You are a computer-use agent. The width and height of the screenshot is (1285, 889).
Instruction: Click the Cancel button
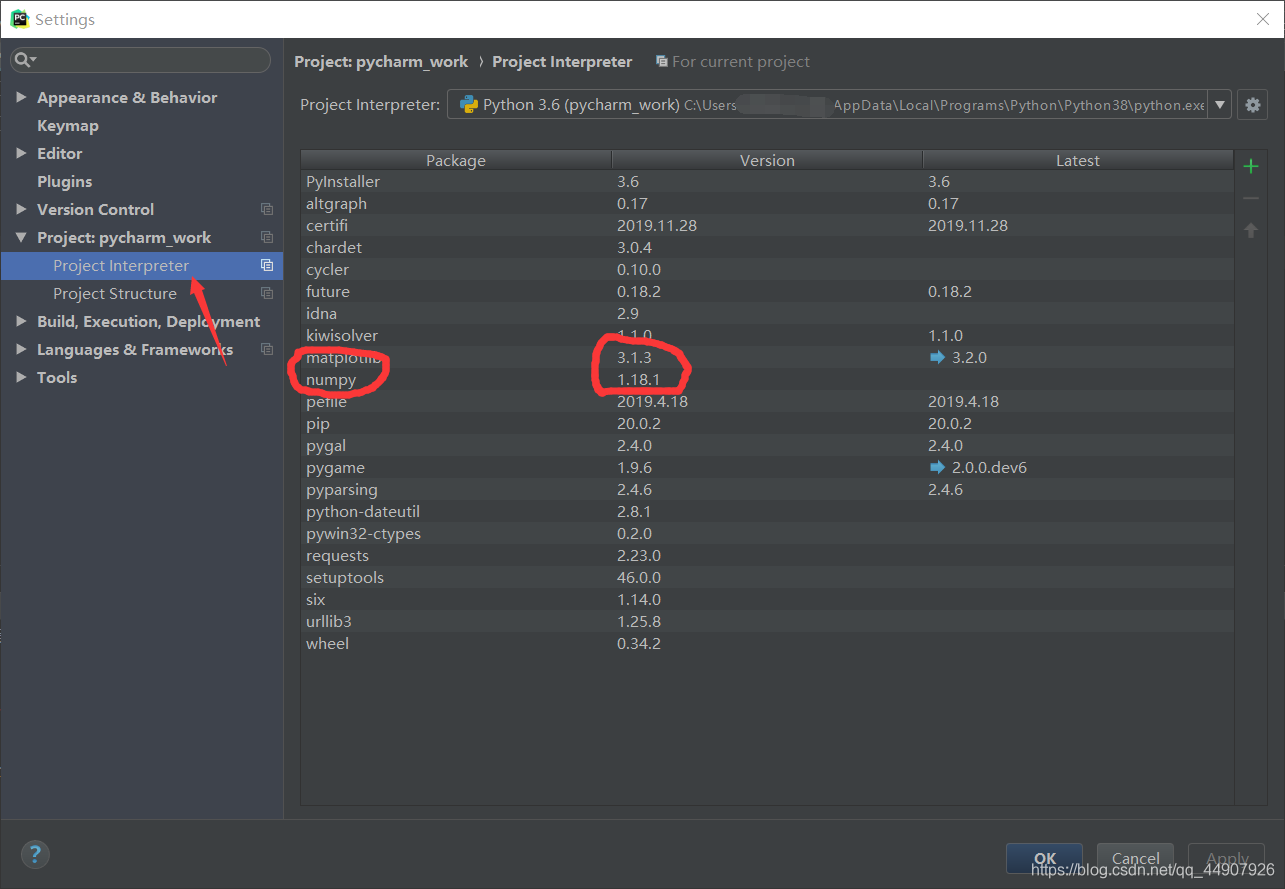click(x=1135, y=858)
